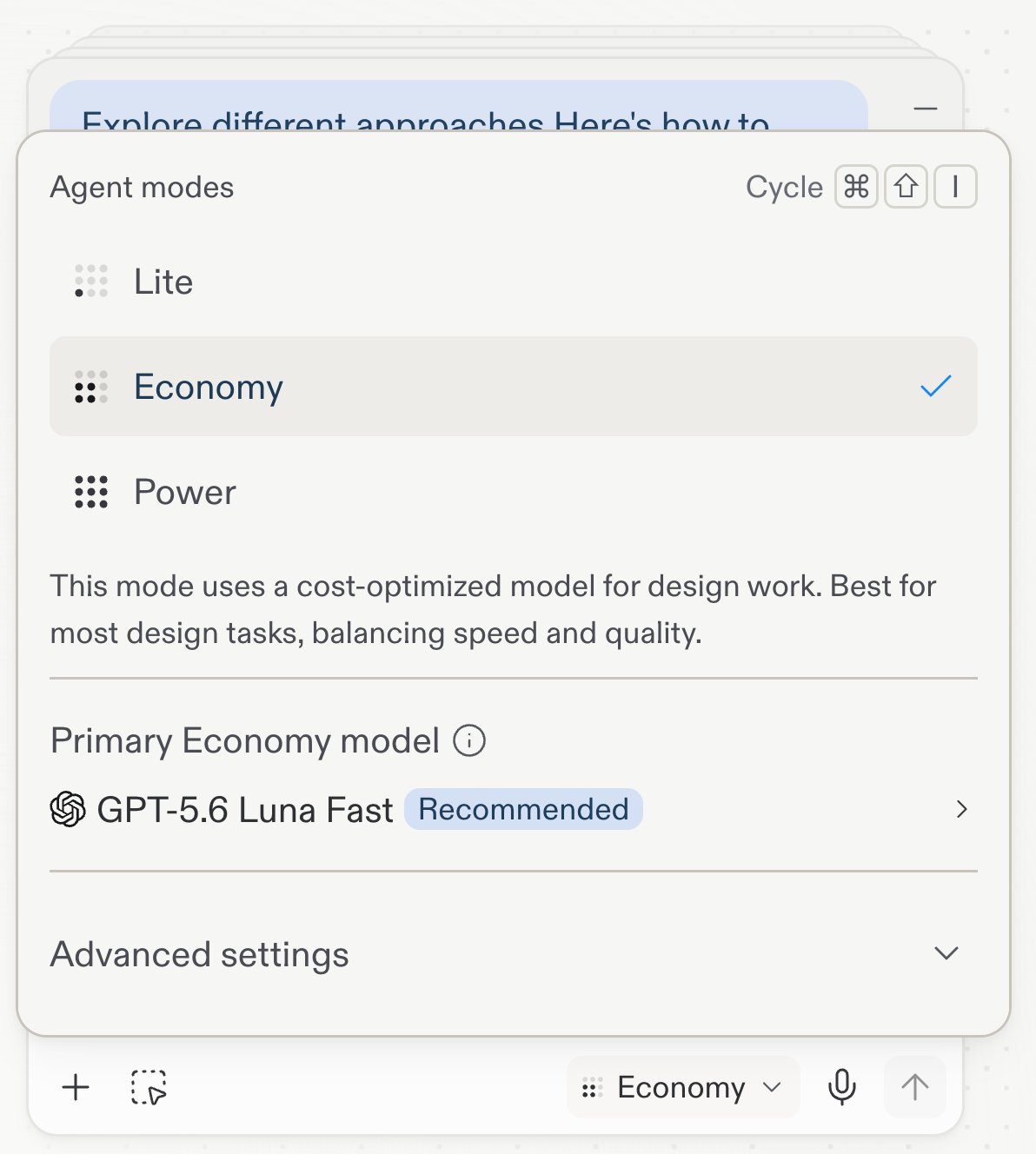
Task: Click the minus collapse icon at top
Action: tap(926, 109)
